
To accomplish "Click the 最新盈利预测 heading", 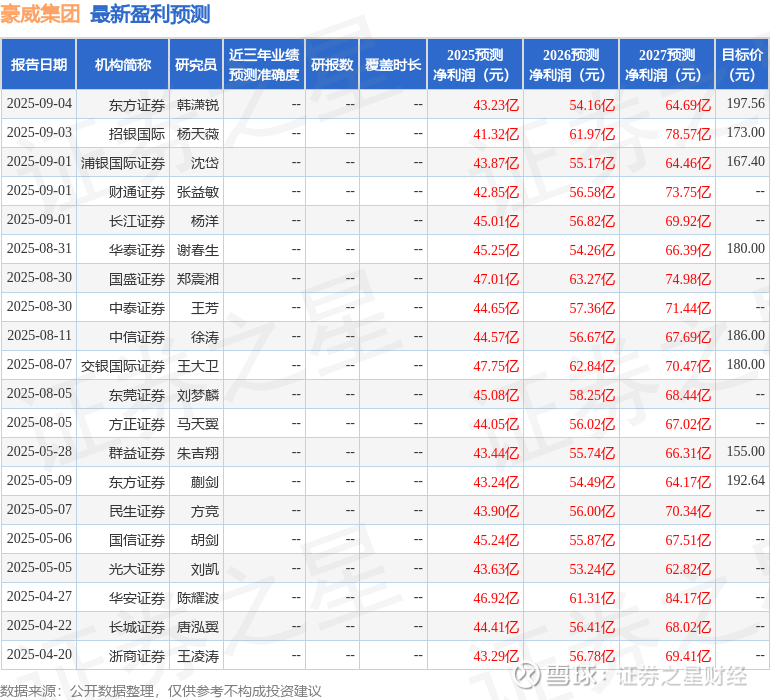I will pyautogui.click(x=150, y=14).
